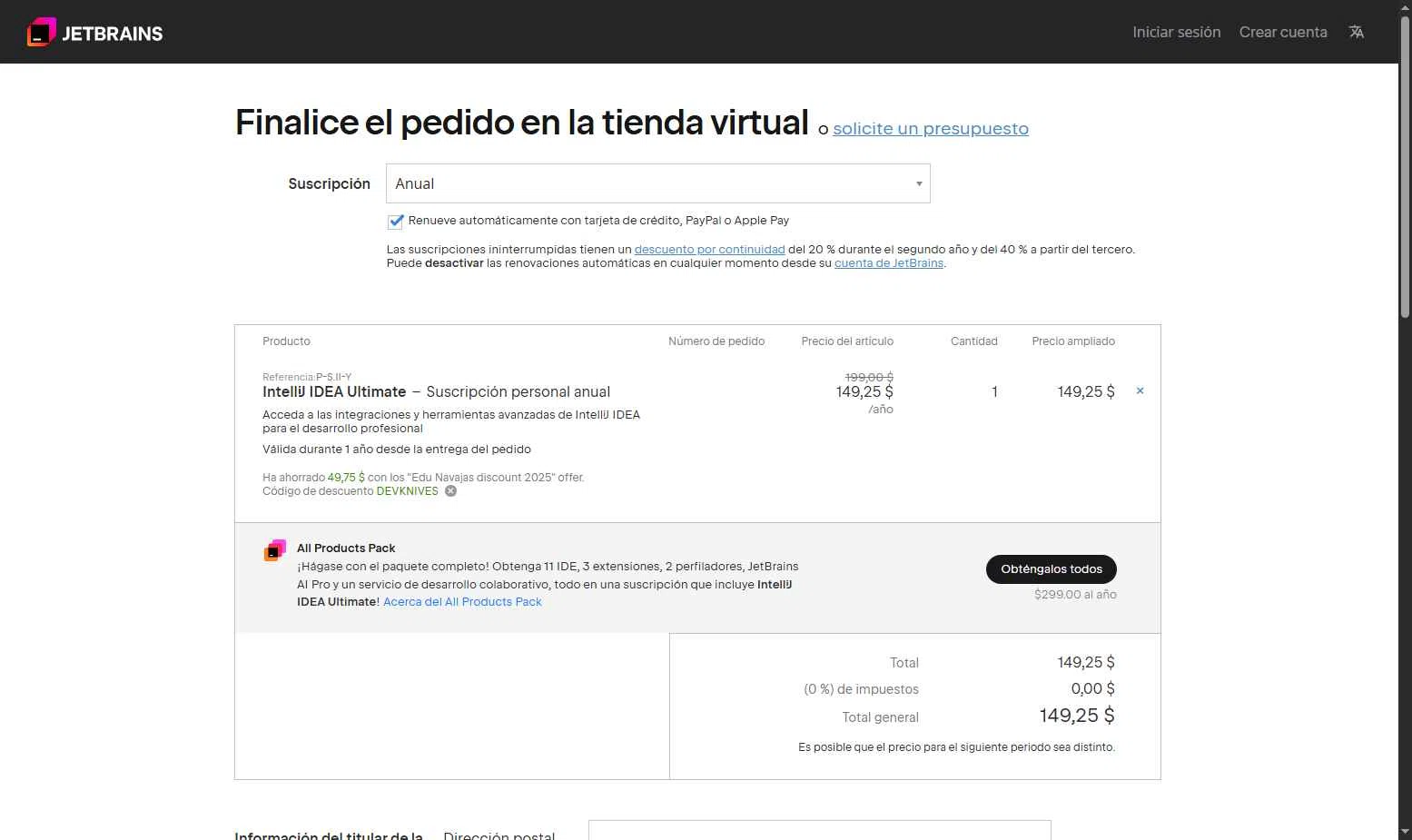Open Acerca del All Products Pack link

462,602
